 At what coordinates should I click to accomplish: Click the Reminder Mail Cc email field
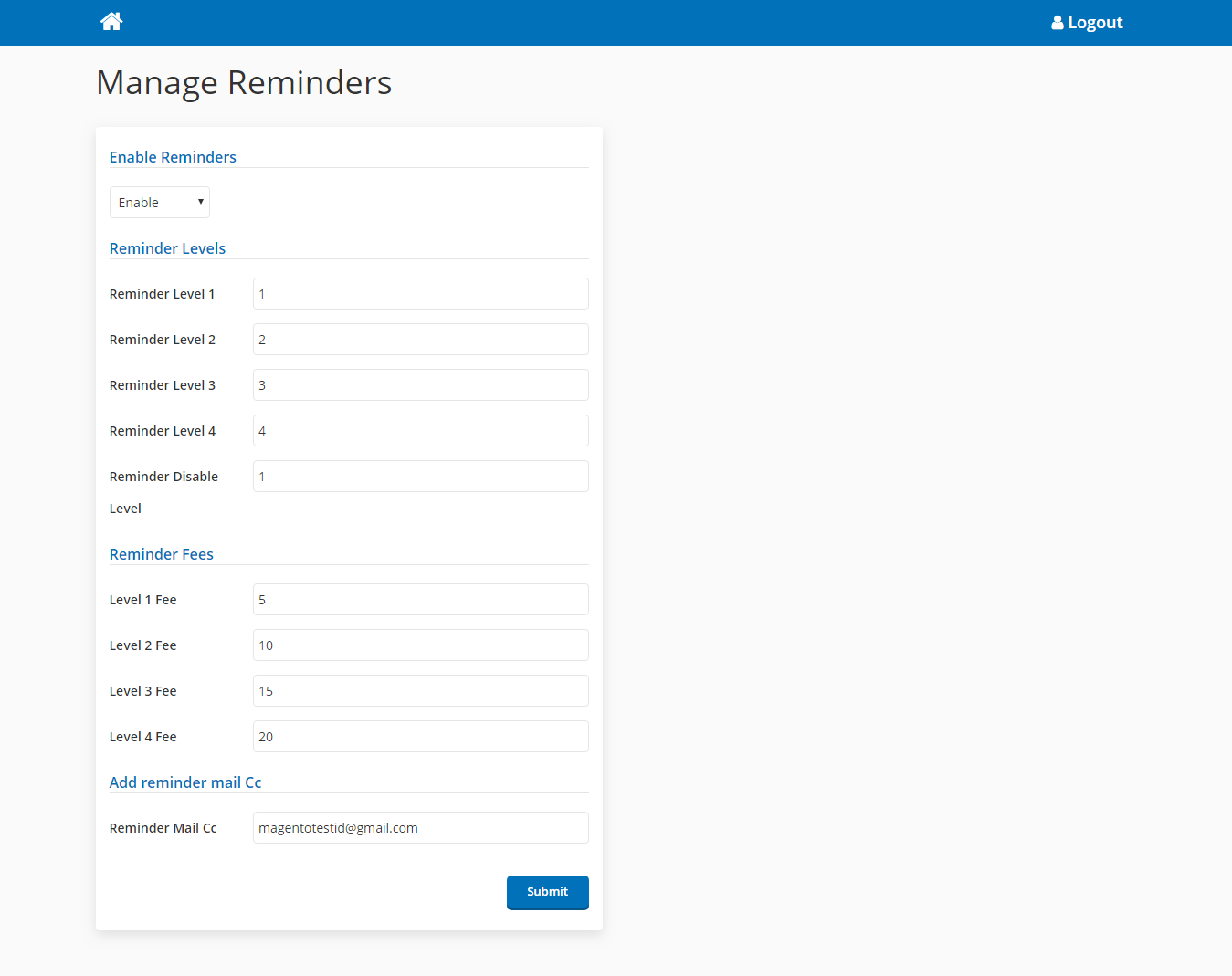pyautogui.click(x=420, y=828)
